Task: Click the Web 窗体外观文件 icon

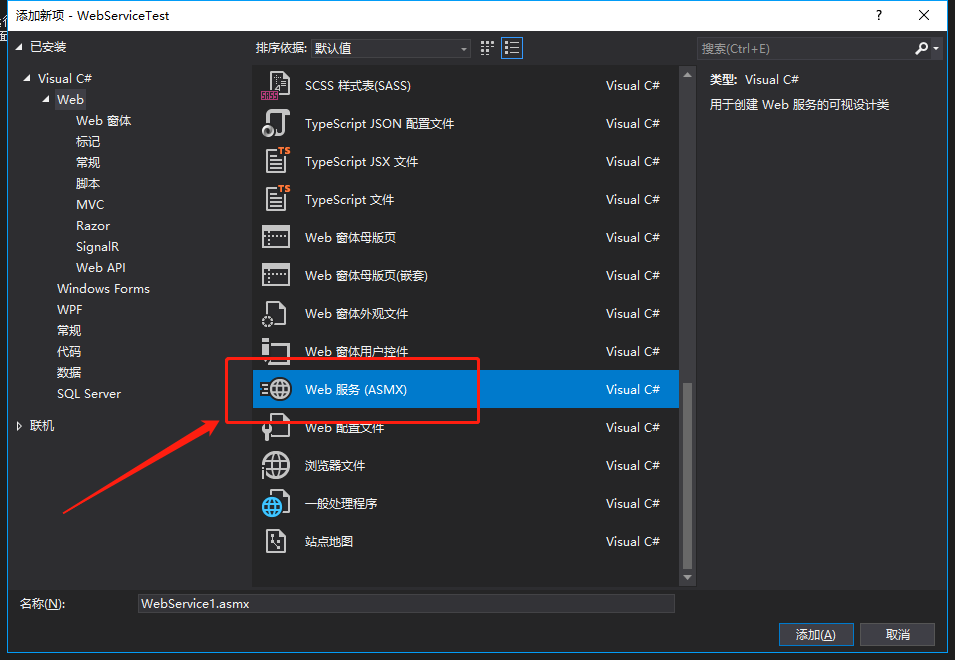Action: [x=275, y=314]
